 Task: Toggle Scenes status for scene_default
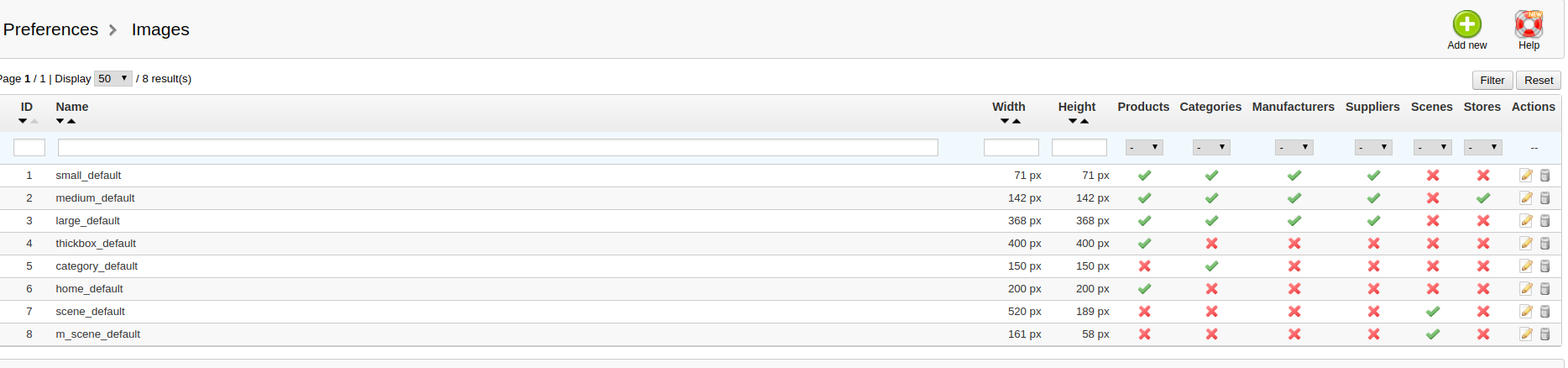(x=1433, y=312)
